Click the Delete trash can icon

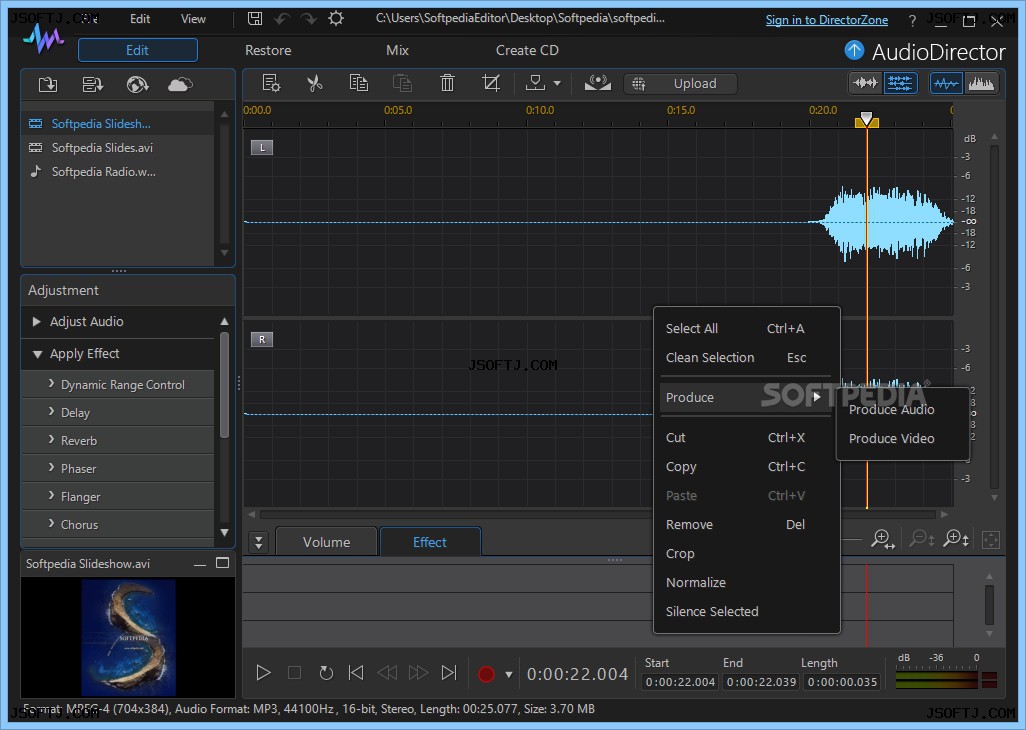coord(447,83)
